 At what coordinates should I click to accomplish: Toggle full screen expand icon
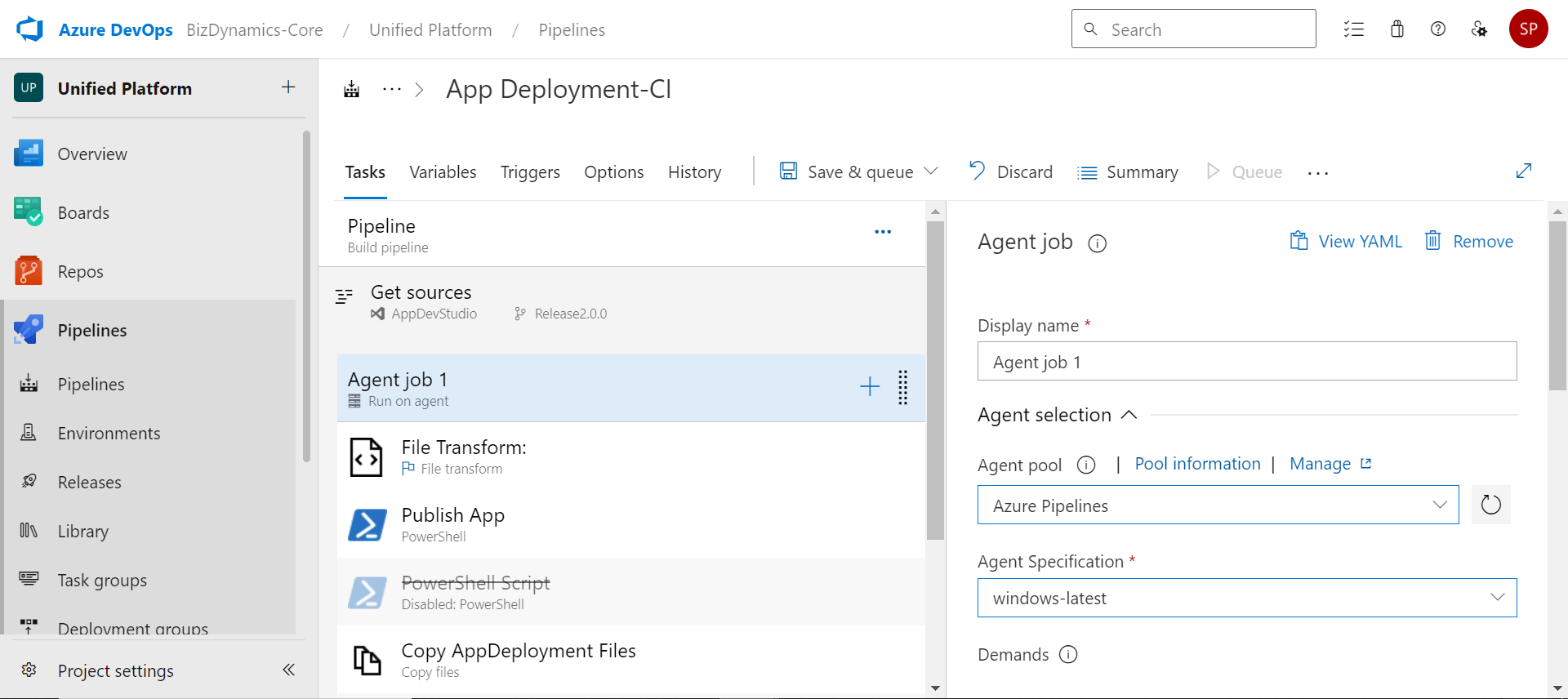coord(1524,171)
